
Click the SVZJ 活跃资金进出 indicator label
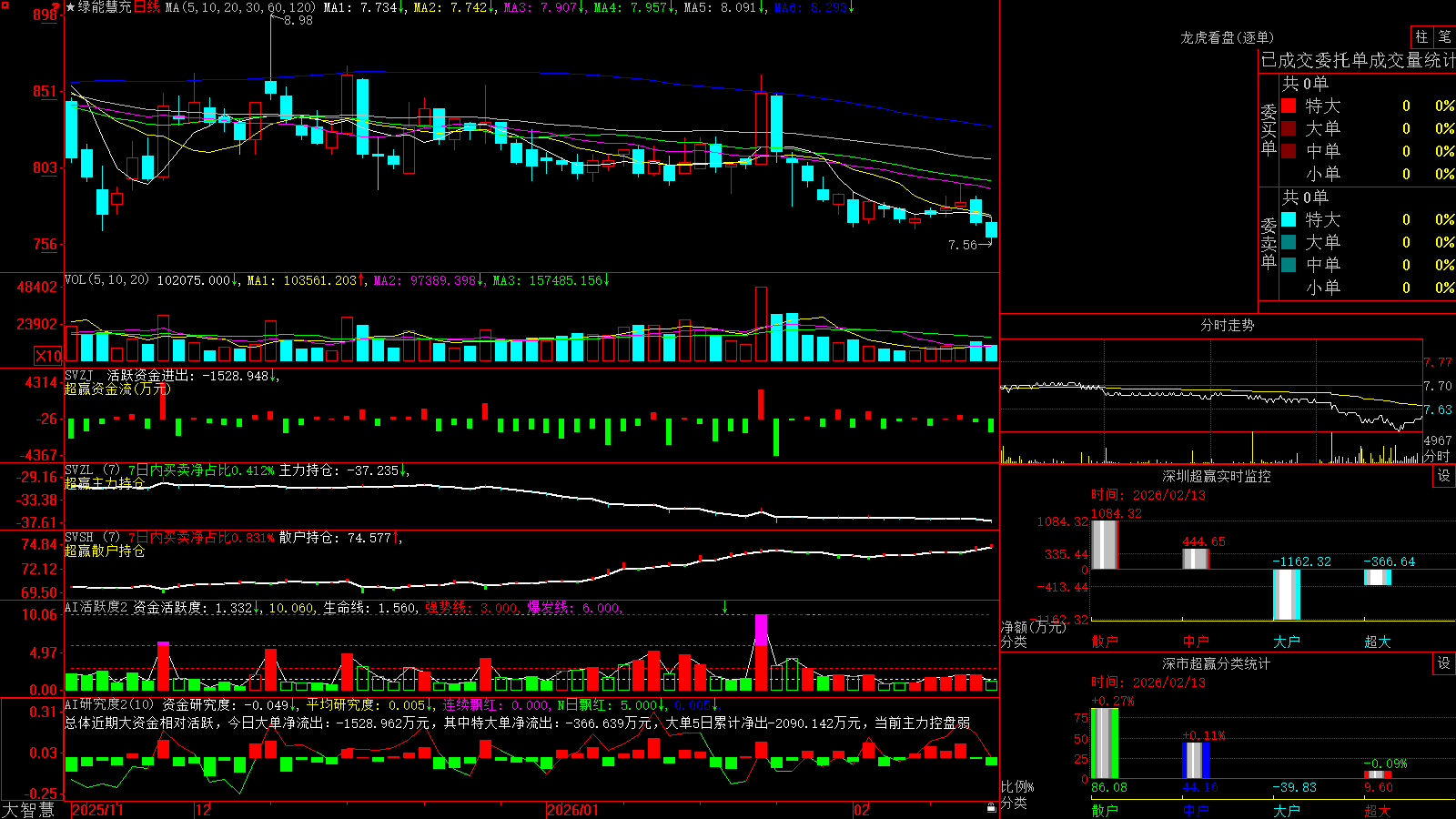click(129, 375)
